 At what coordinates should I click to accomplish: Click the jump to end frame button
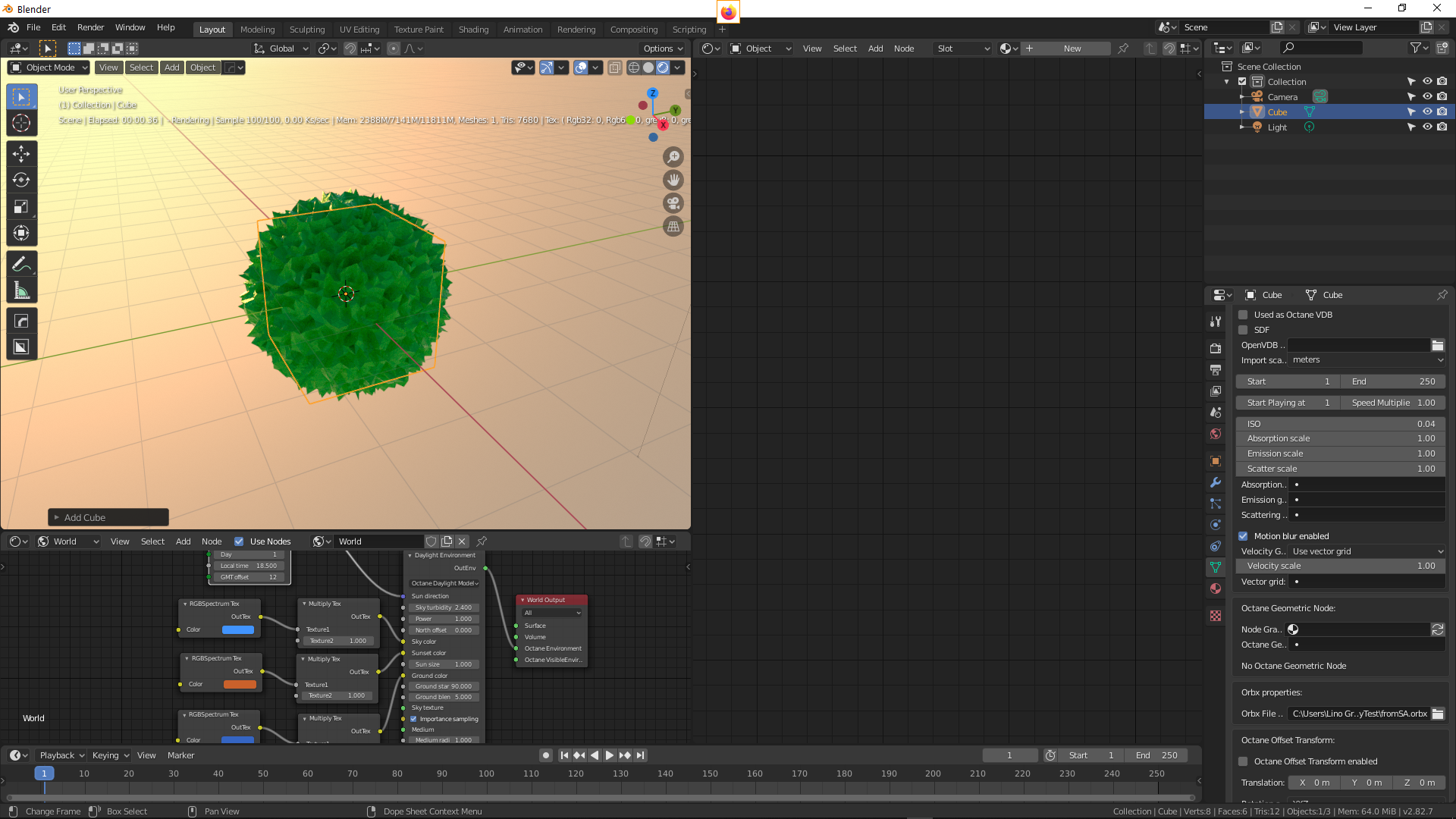[x=641, y=755]
